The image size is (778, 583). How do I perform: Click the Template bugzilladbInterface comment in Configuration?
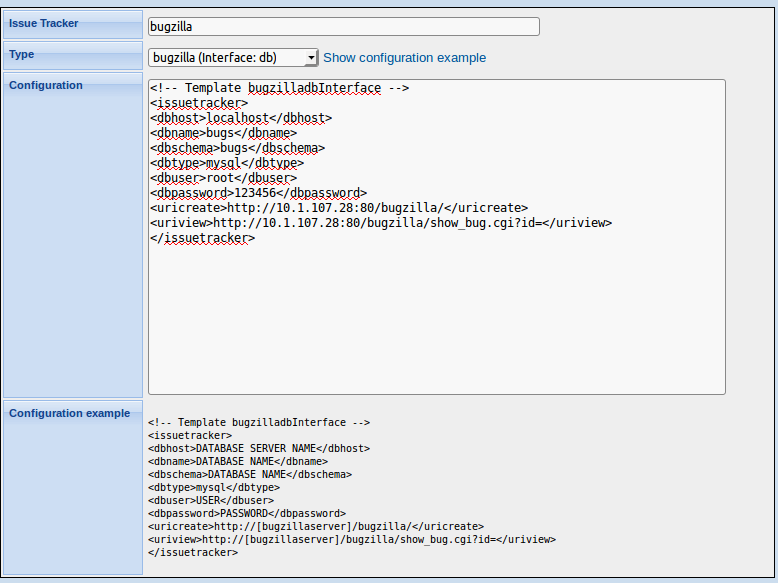click(279, 88)
